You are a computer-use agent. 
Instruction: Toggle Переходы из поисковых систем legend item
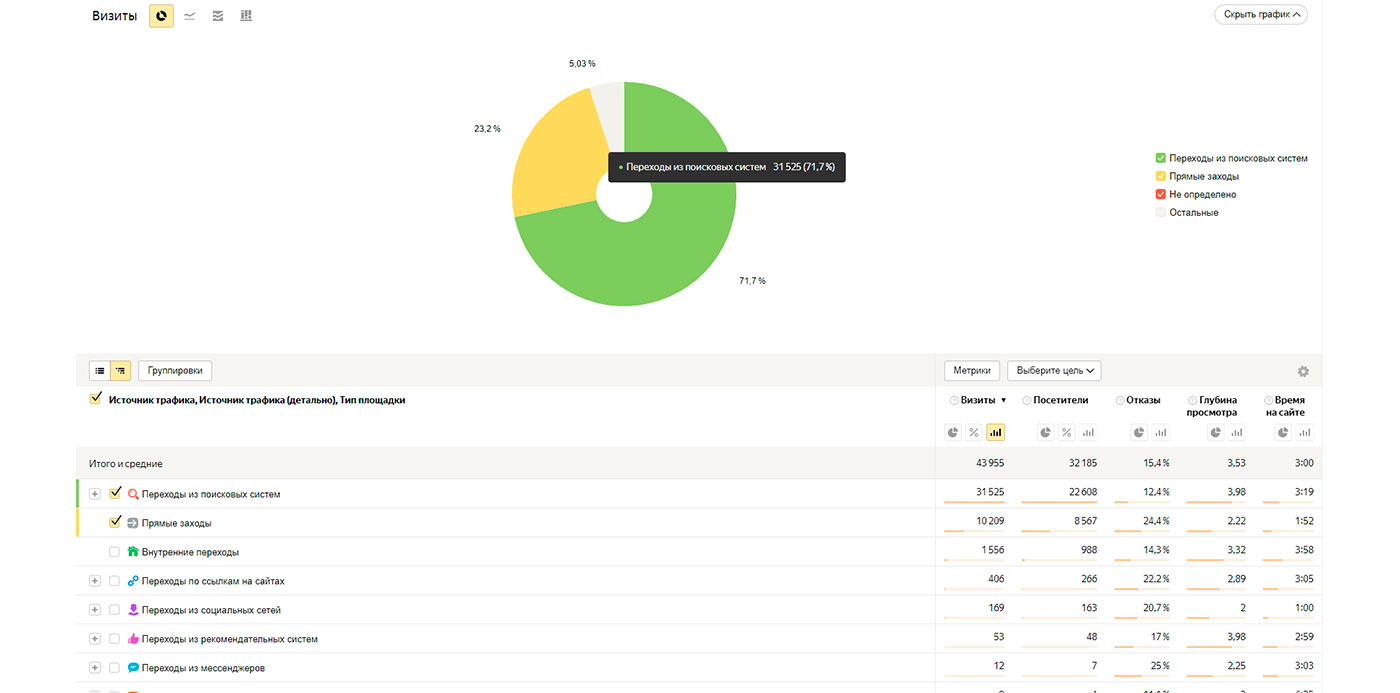pos(1232,158)
